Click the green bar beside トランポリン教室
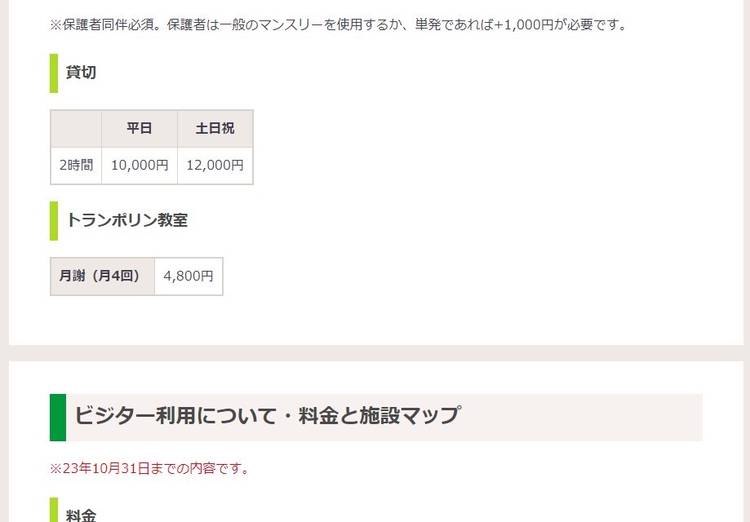This screenshot has width=750, height=522. pyautogui.click(x=54, y=220)
